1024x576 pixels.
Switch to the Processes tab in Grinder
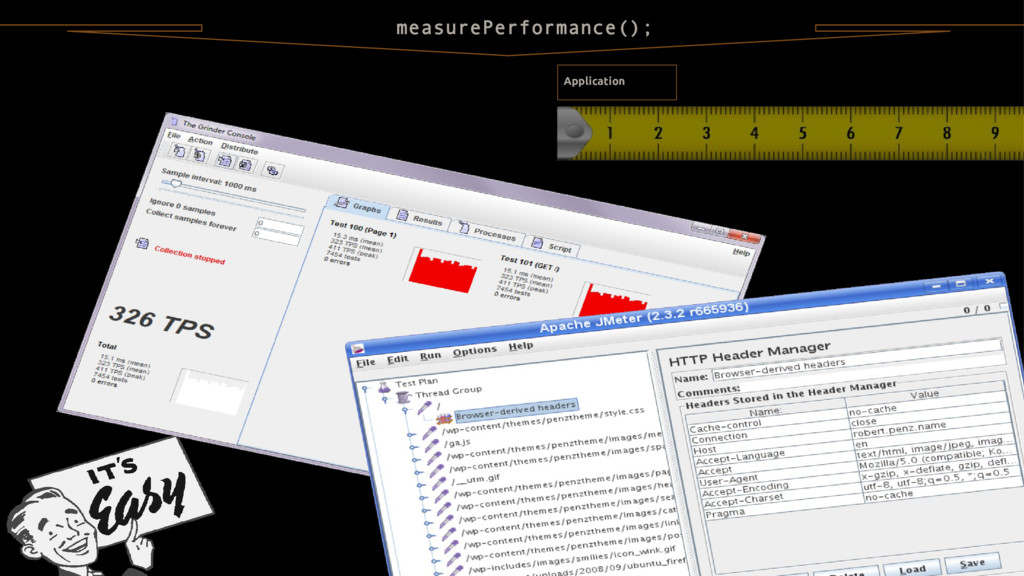point(487,232)
